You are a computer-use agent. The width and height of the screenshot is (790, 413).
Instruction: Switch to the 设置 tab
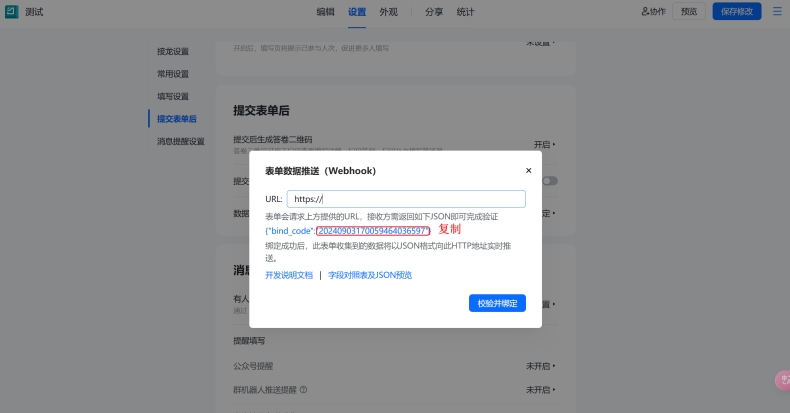[357, 12]
